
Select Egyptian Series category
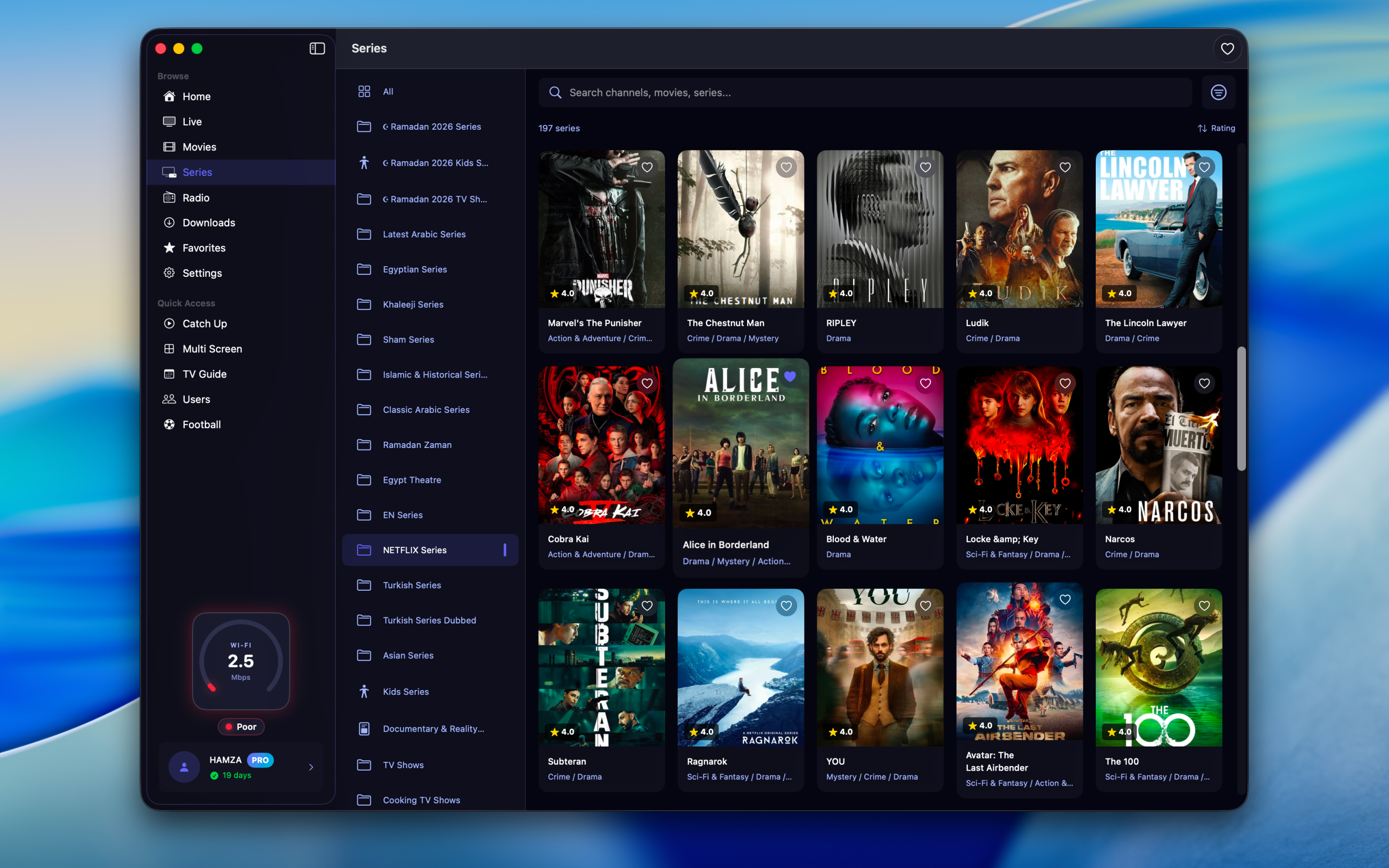[430, 269]
